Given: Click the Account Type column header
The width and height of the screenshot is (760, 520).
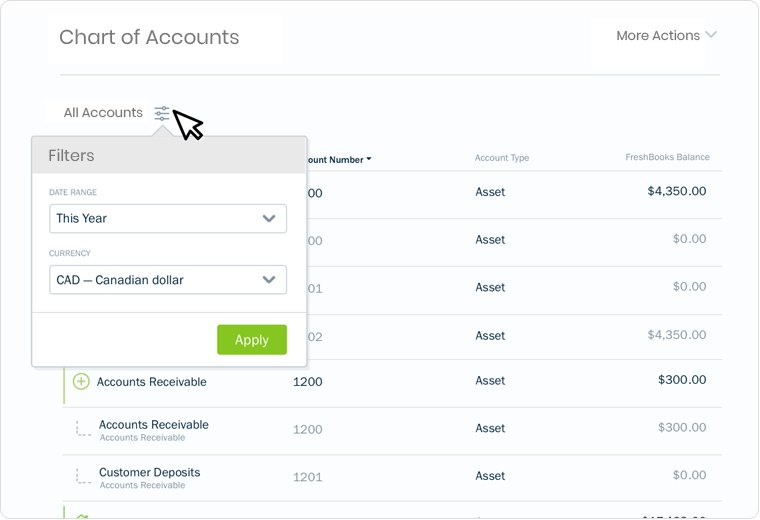Looking at the screenshot, I should [502, 158].
